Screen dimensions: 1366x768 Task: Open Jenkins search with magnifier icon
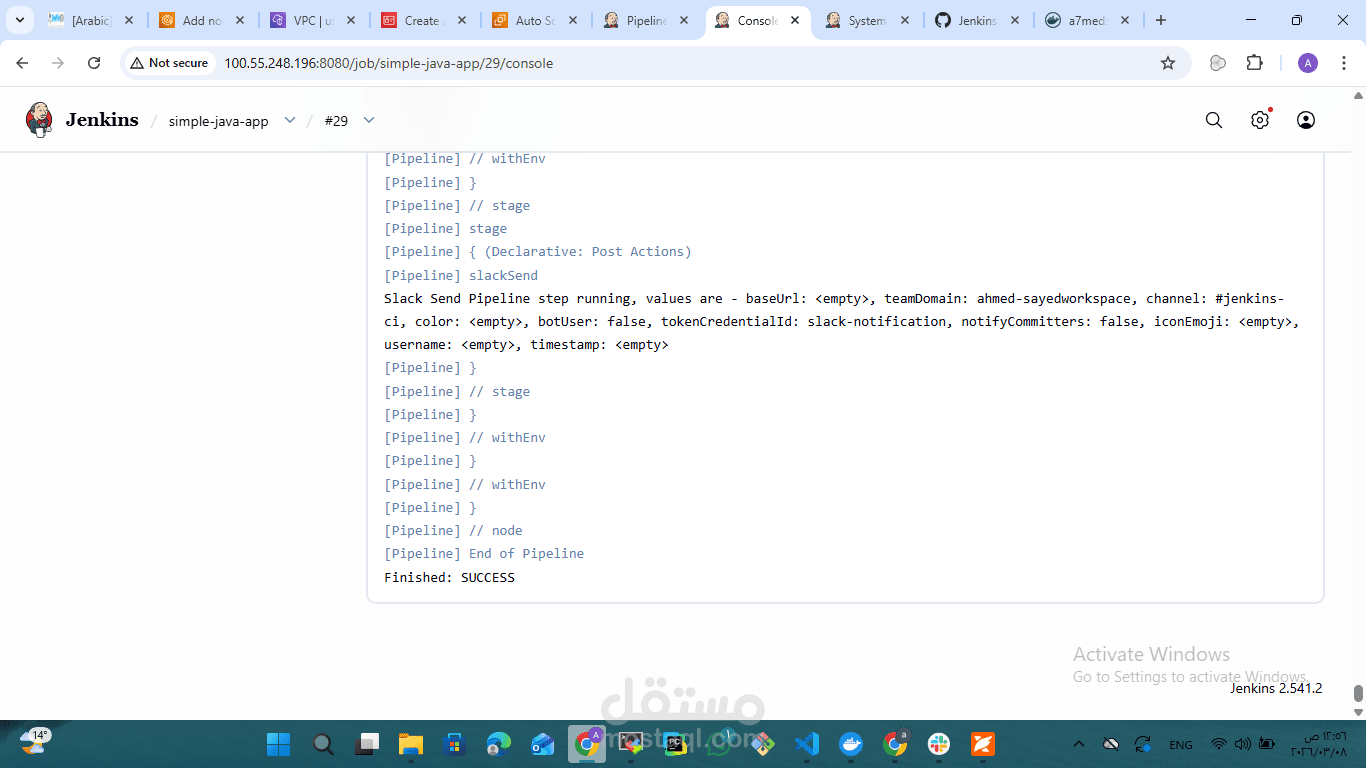pyautogui.click(x=1214, y=120)
